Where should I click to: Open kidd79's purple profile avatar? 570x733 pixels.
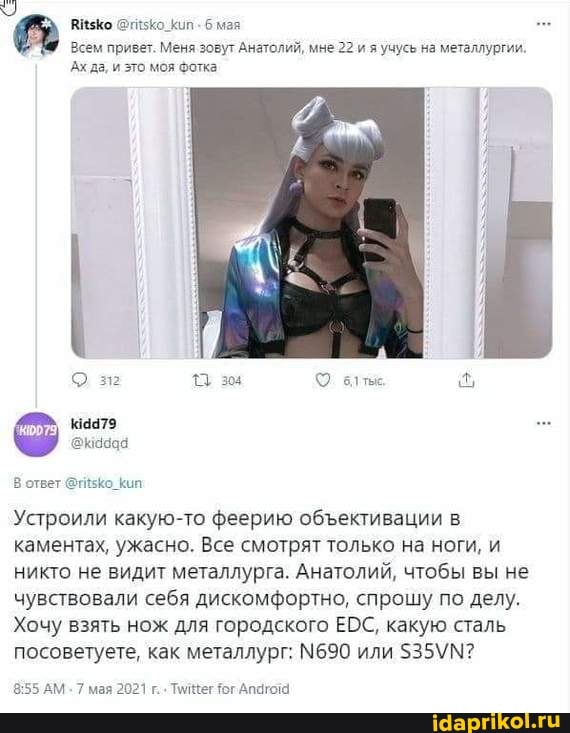36,434
